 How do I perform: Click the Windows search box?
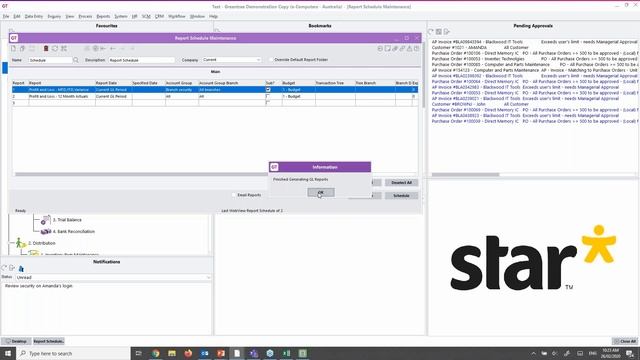73,353
